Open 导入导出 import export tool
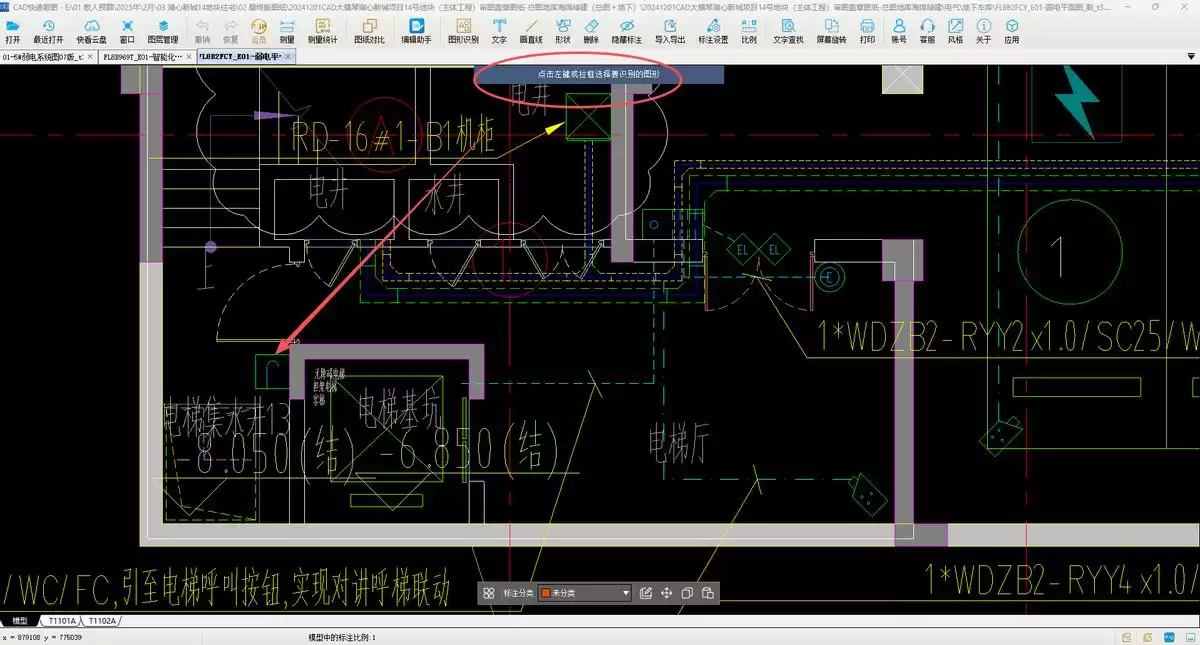Viewport: 1200px width, 645px height. (671, 31)
